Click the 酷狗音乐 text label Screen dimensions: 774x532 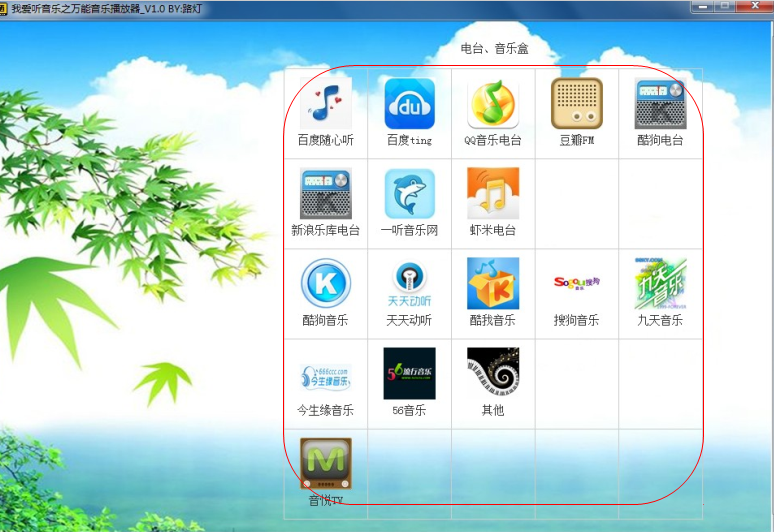click(x=326, y=320)
